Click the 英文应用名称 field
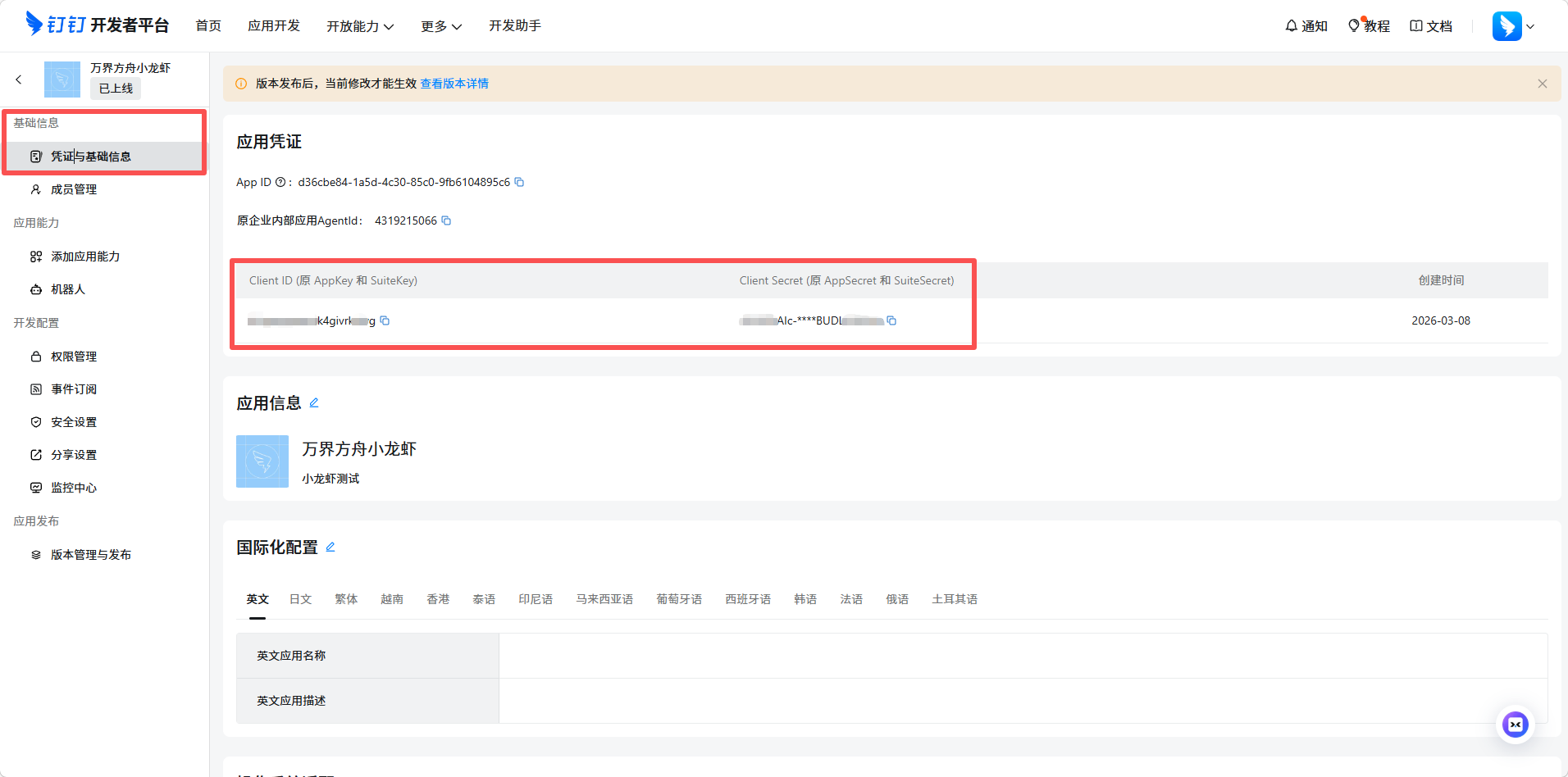Screen dimensions: 1568x777 pyautogui.click(x=1022, y=656)
